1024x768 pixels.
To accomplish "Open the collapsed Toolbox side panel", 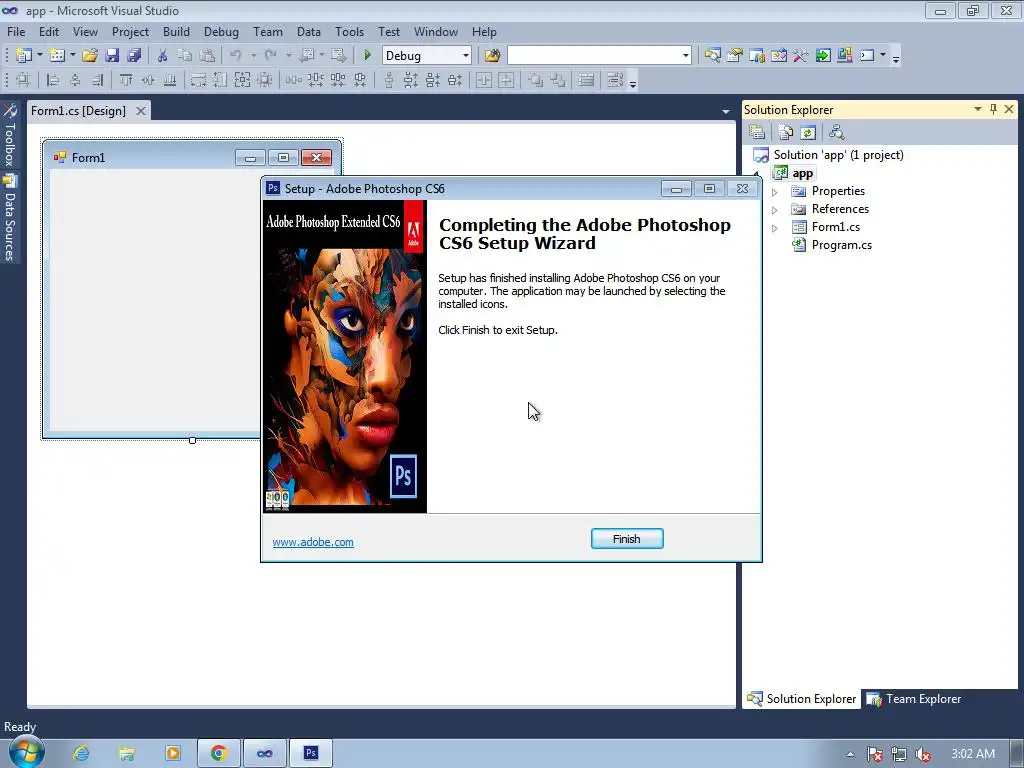I will point(10,135).
